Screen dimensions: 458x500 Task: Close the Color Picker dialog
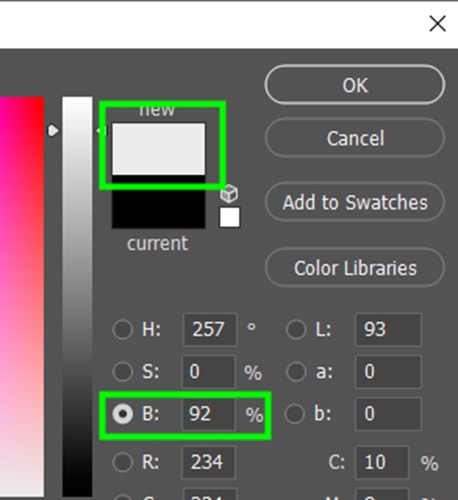(x=437, y=24)
